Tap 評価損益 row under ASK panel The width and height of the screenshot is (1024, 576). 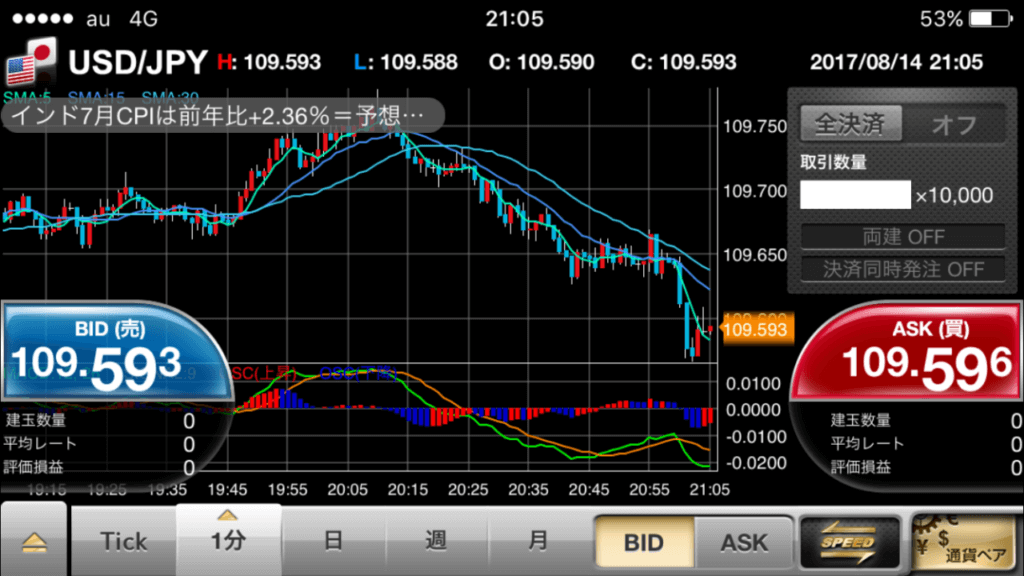pos(925,467)
